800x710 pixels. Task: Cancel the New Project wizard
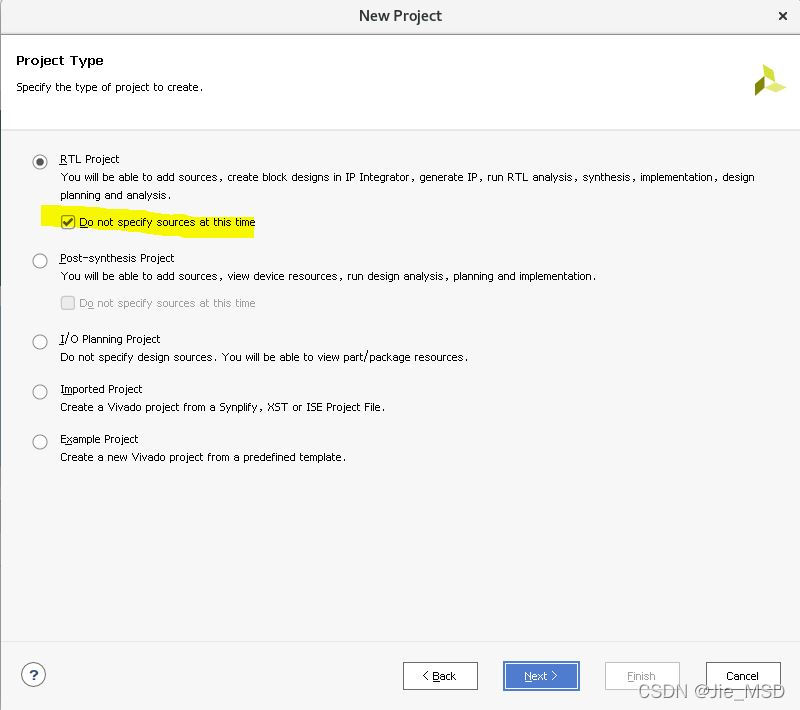[x=743, y=676]
